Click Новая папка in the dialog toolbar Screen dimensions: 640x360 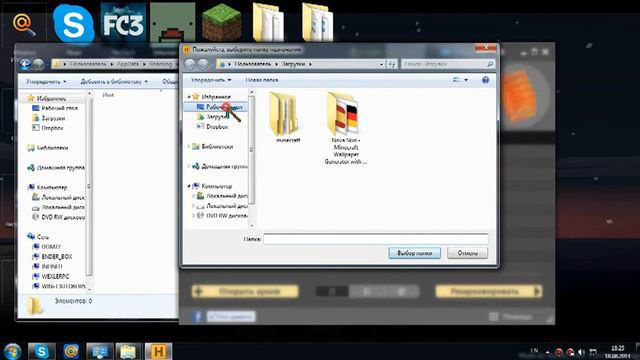pyautogui.click(x=262, y=80)
